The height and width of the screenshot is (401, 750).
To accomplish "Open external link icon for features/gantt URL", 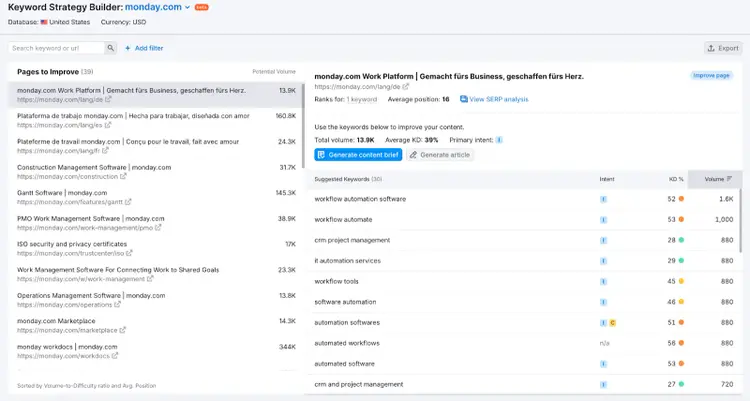I will pos(128,202).
